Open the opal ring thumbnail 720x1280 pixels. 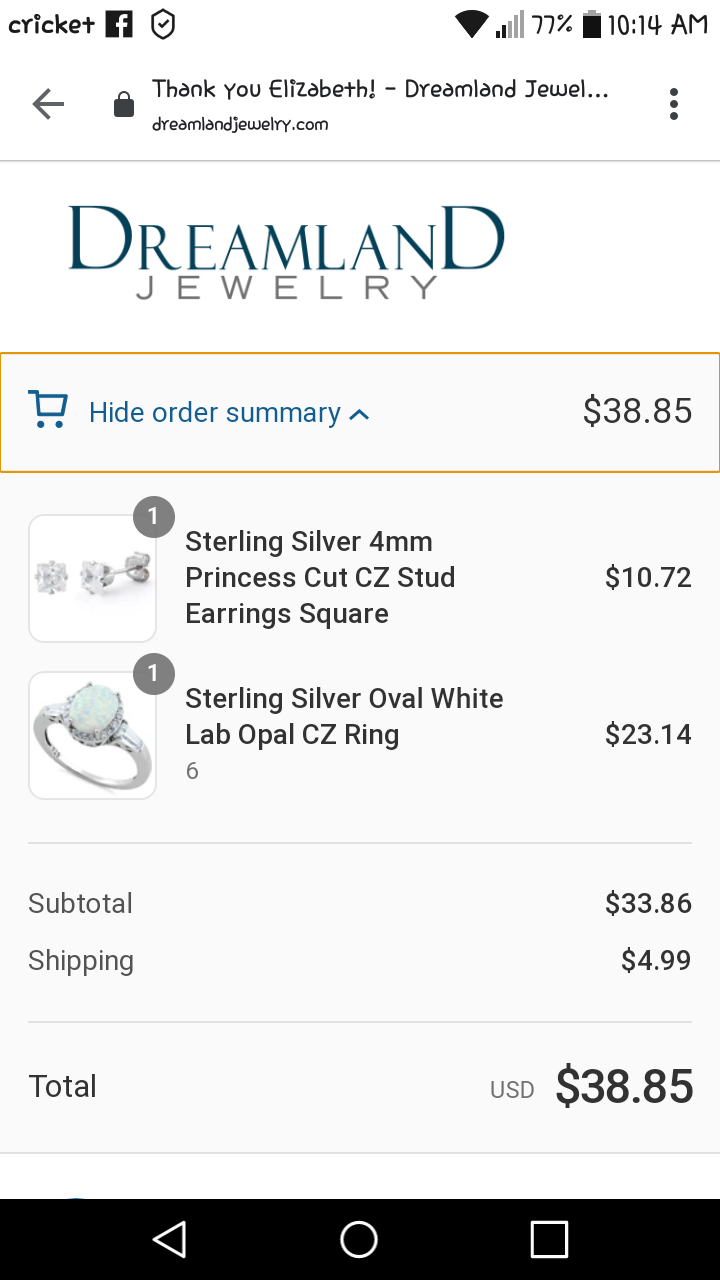(x=92, y=735)
